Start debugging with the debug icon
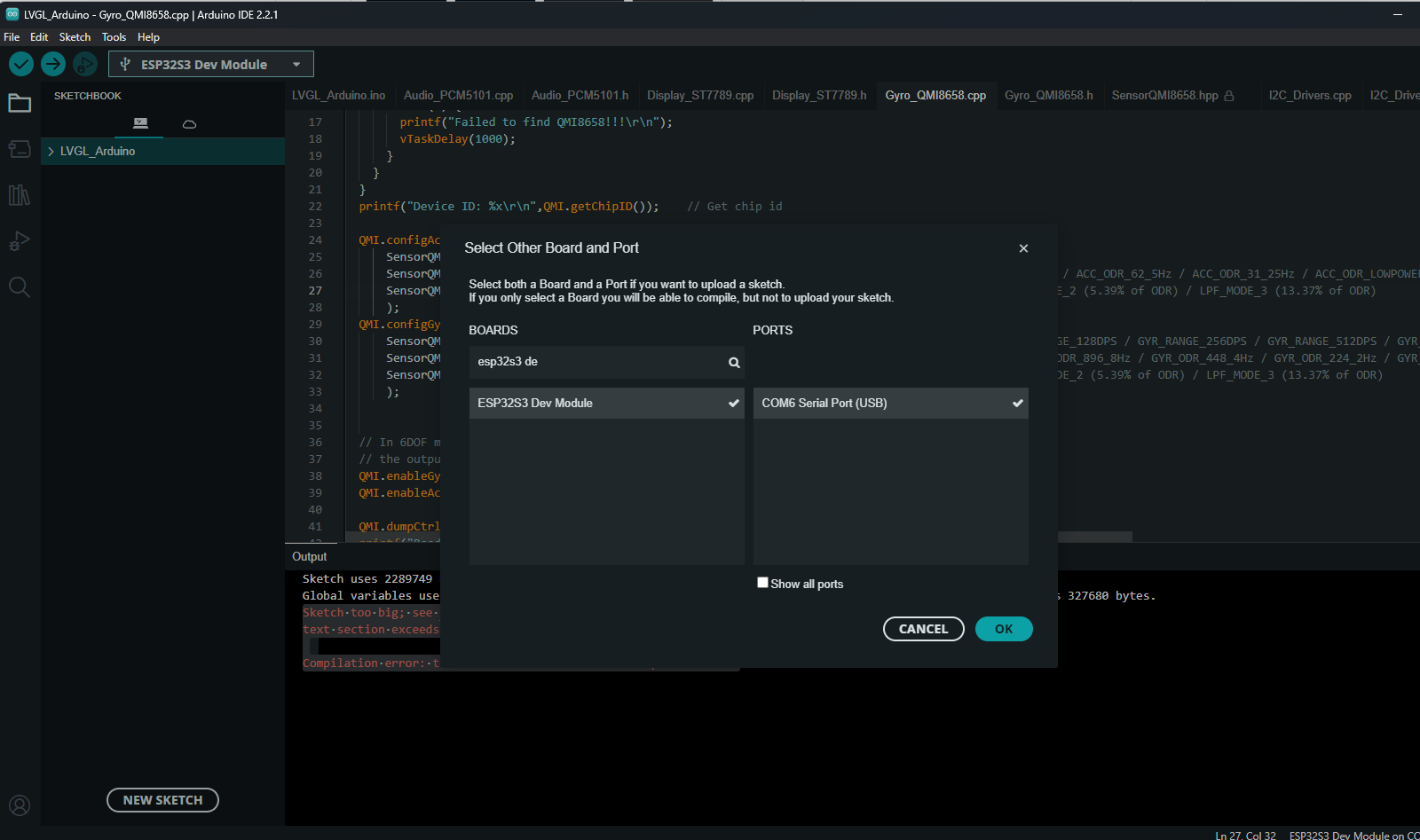1420x840 pixels. (85, 64)
